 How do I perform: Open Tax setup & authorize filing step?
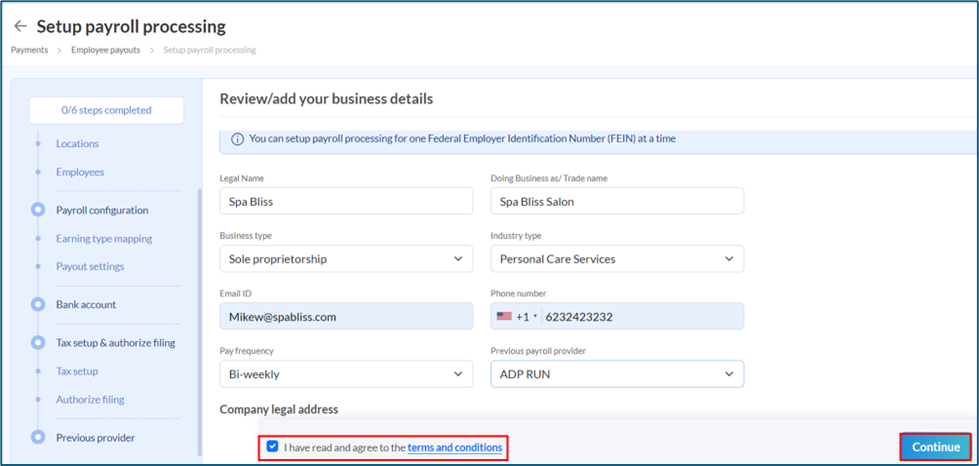tap(116, 343)
